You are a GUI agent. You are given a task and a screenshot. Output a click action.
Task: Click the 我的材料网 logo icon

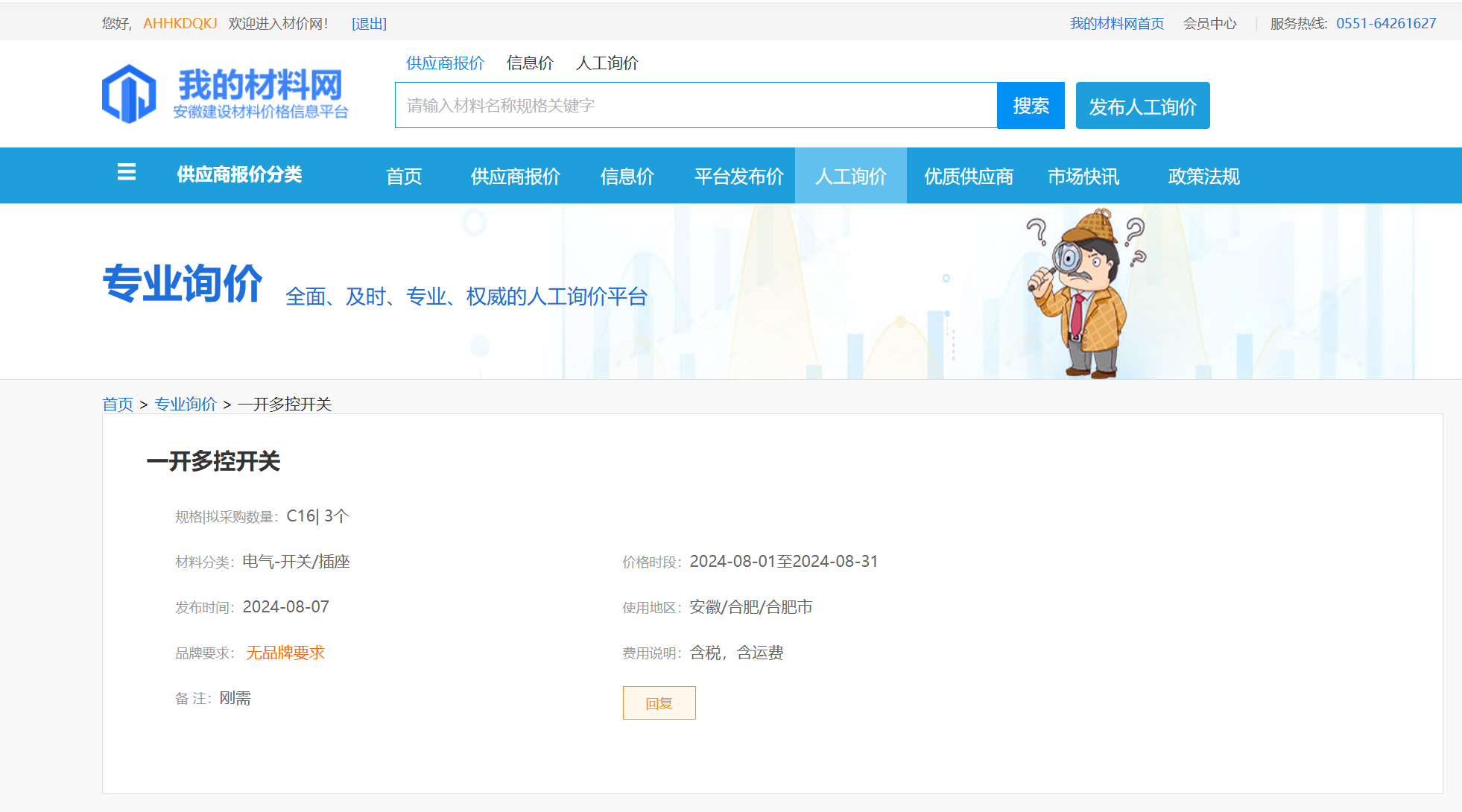pos(129,94)
